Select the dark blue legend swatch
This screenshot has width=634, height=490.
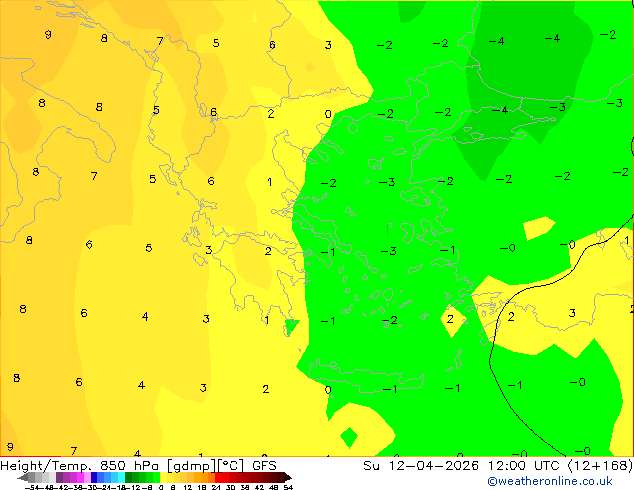[94, 477]
